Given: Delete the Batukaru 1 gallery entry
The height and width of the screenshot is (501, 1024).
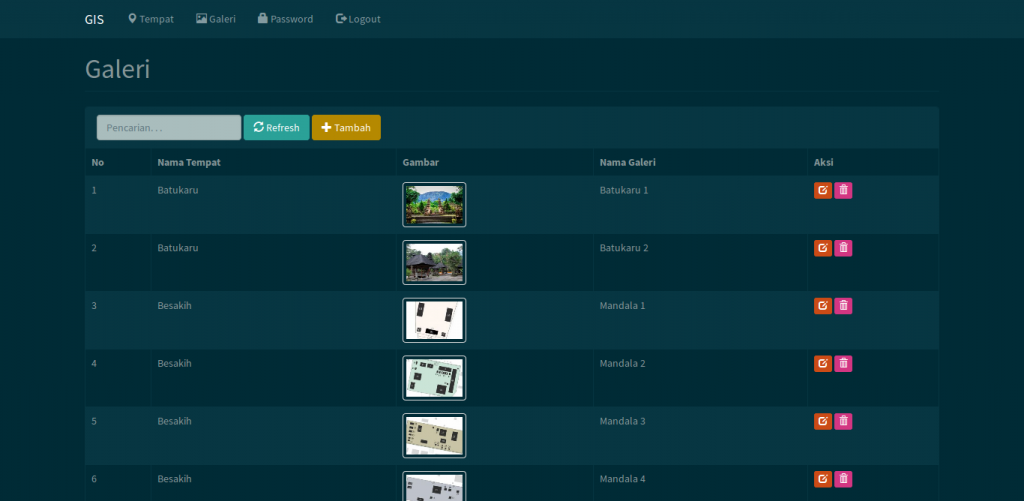Looking at the screenshot, I should (843, 191).
